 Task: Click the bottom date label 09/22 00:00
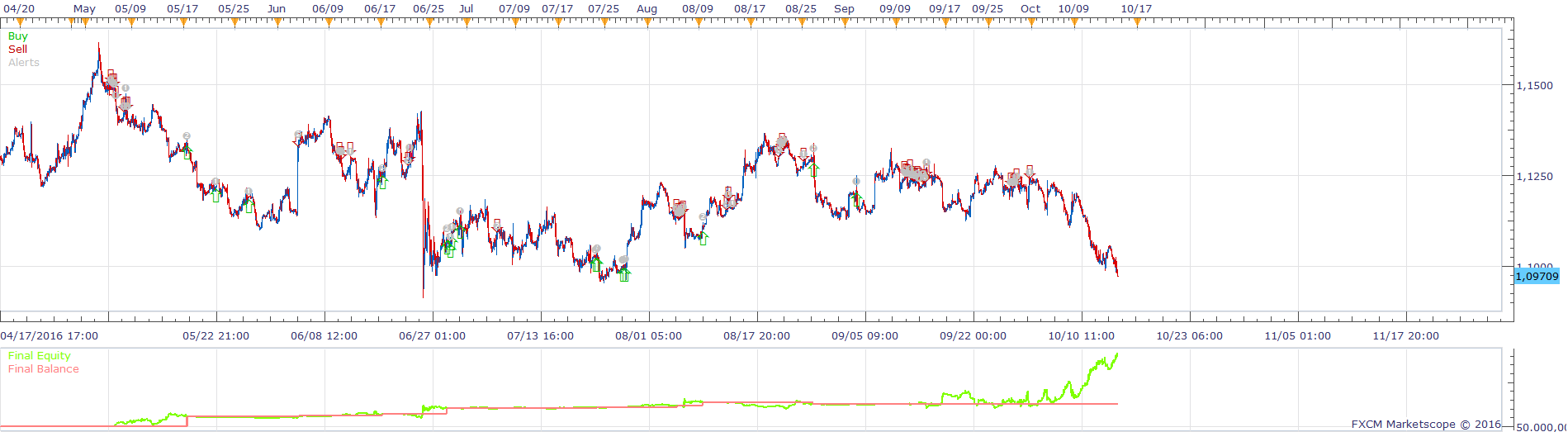(973, 336)
